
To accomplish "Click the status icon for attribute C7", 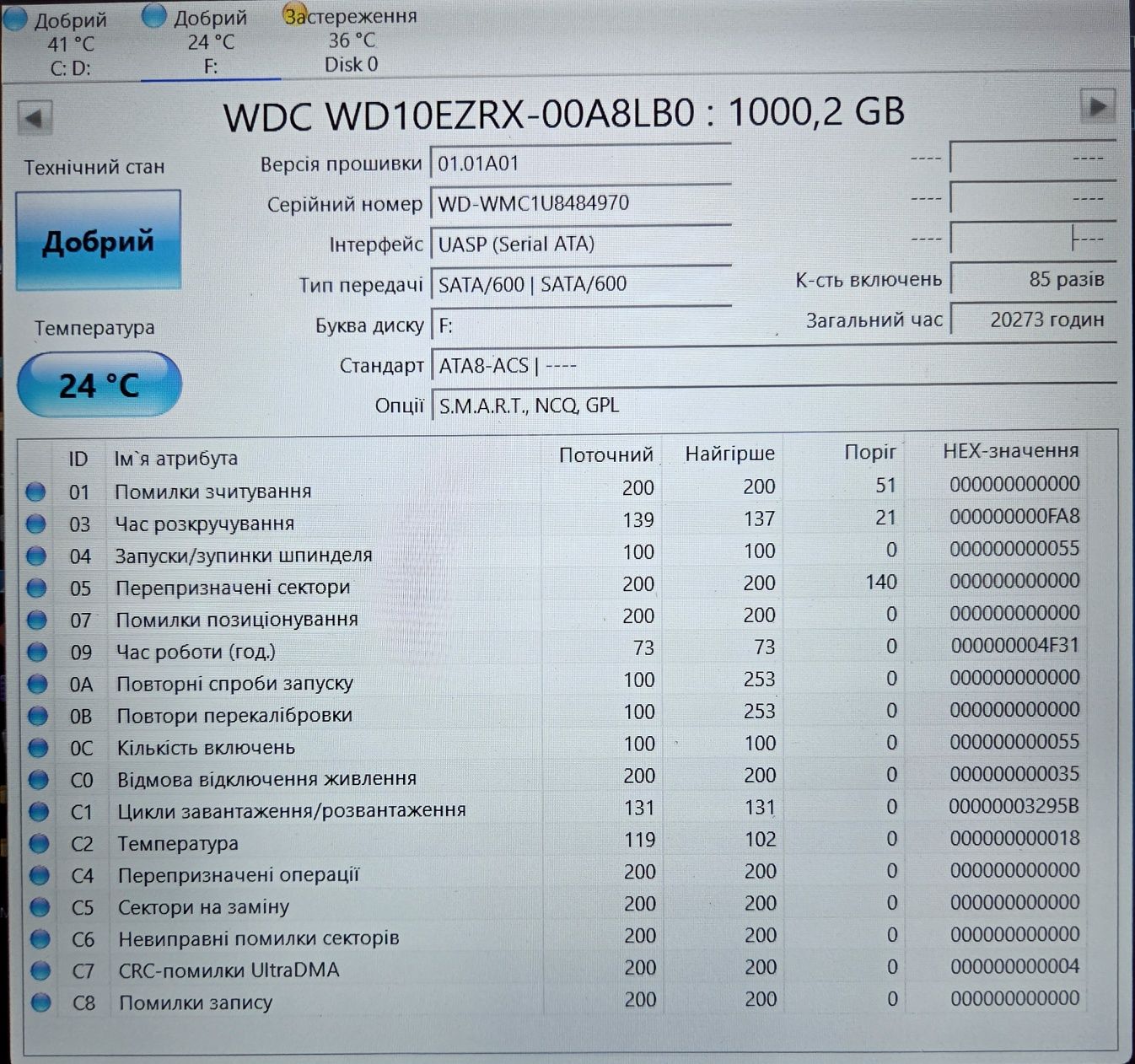I will click(x=40, y=970).
